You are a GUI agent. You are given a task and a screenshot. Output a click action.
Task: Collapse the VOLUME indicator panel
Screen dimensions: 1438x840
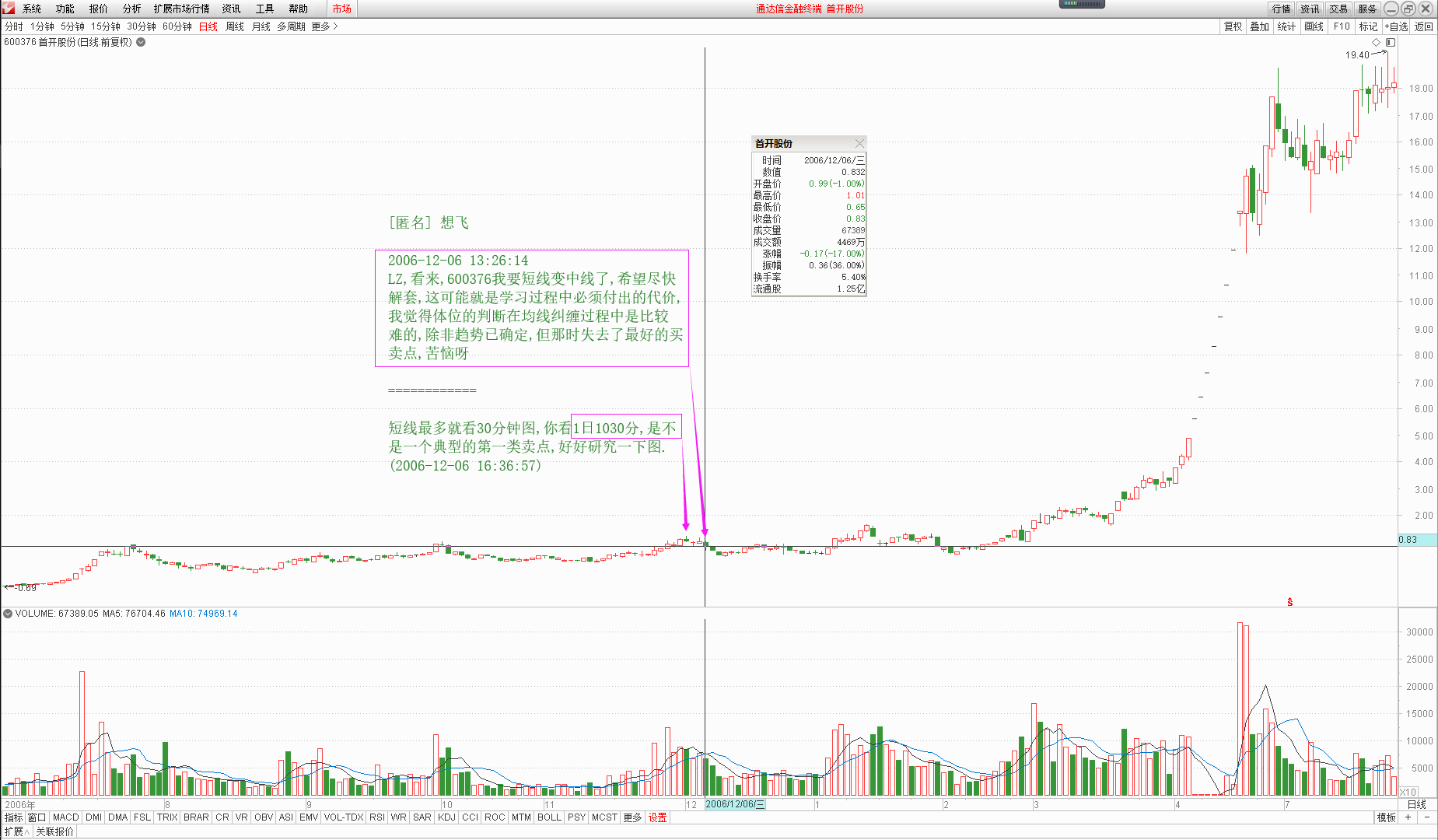(7, 613)
